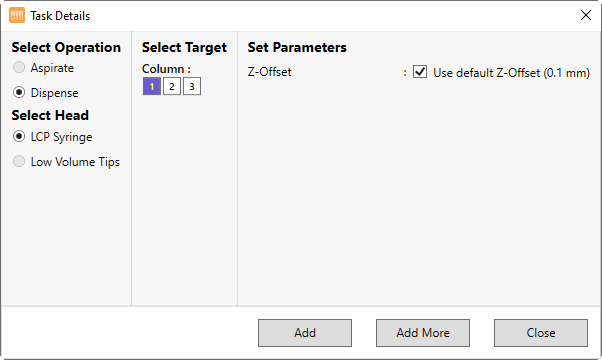The width and height of the screenshot is (602, 360).
Task: Click the Add button
Action: point(305,333)
